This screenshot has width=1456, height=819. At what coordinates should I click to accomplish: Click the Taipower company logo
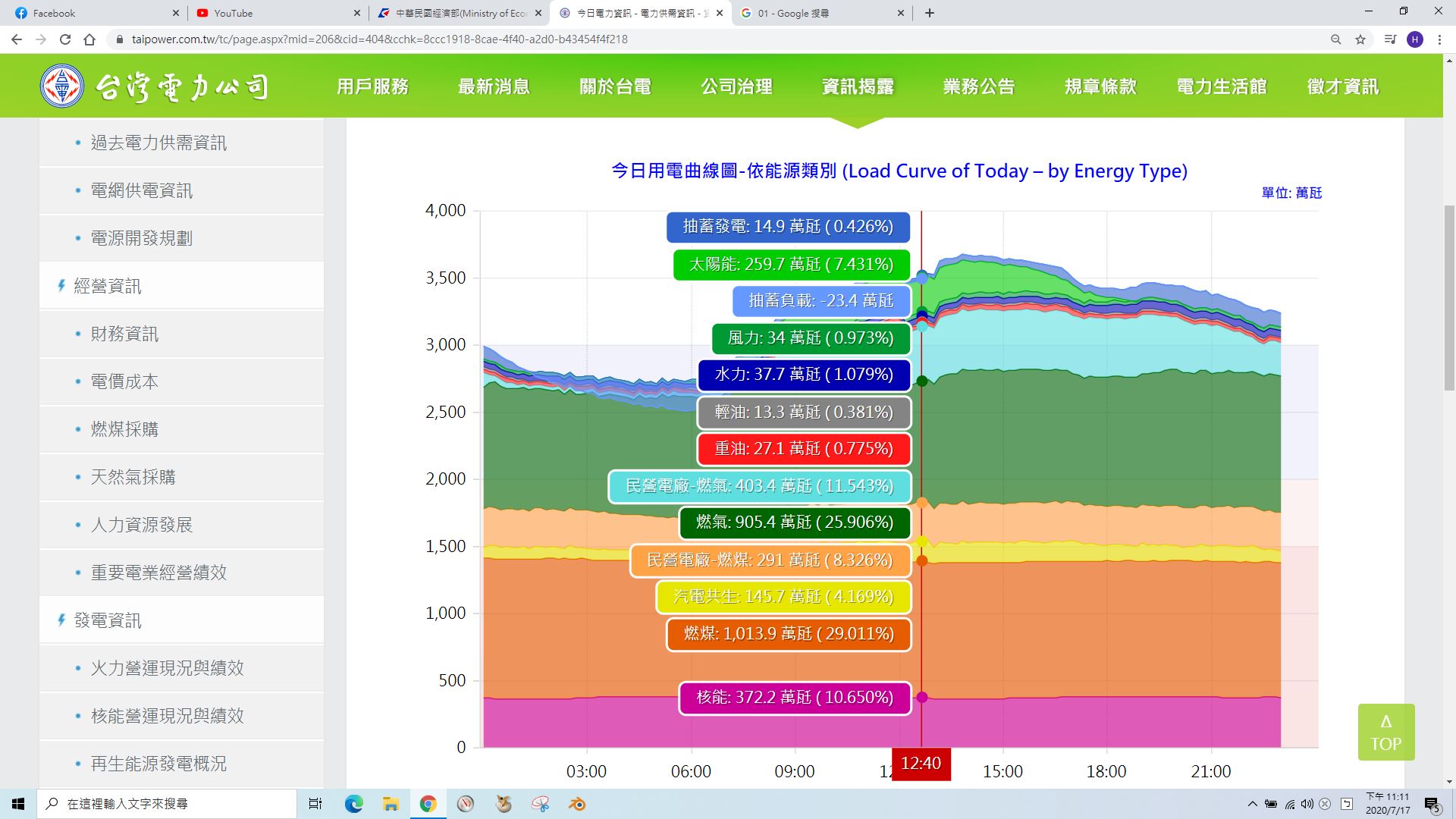point(155,86)
